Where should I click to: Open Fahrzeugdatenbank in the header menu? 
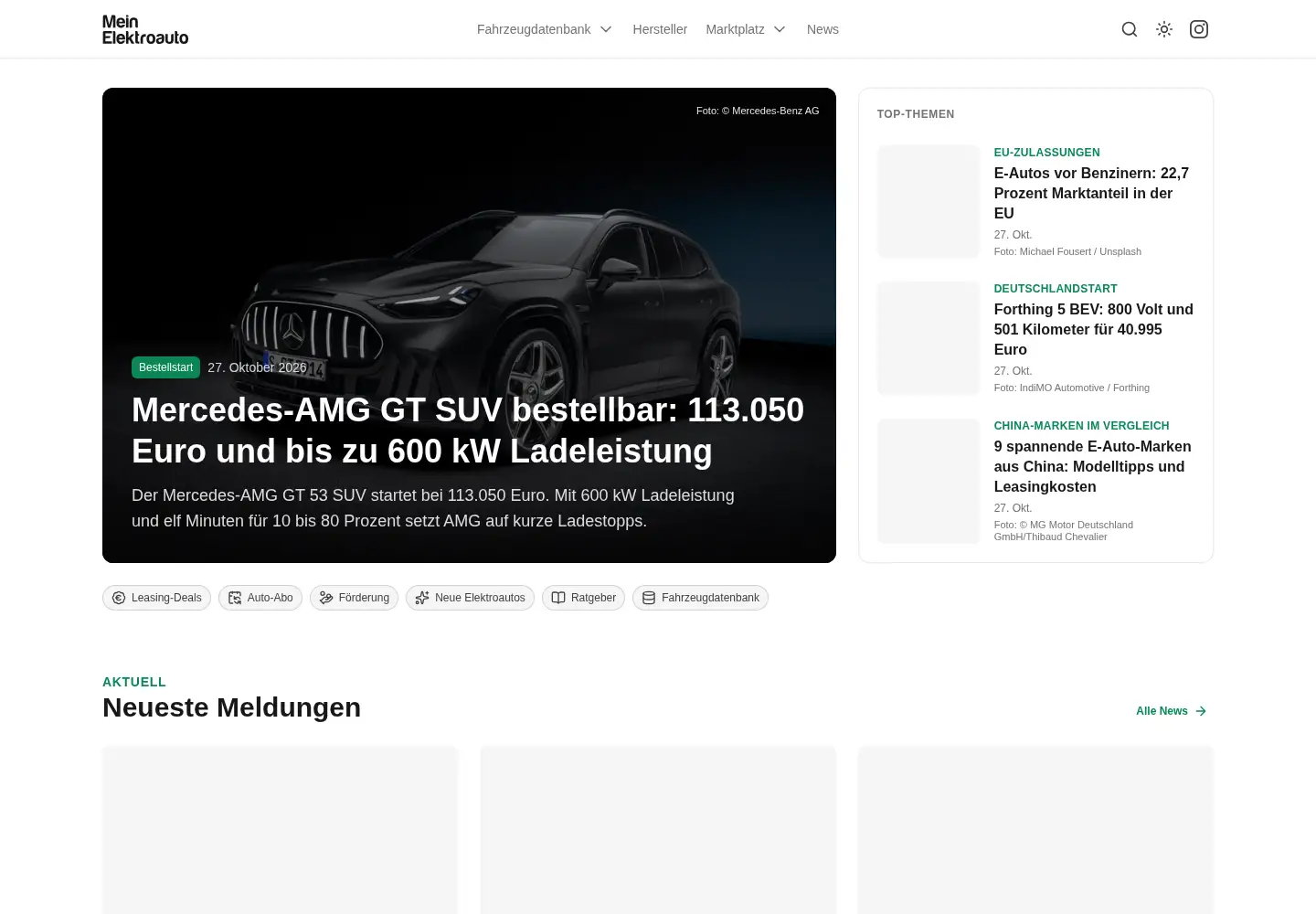point(534,29)
